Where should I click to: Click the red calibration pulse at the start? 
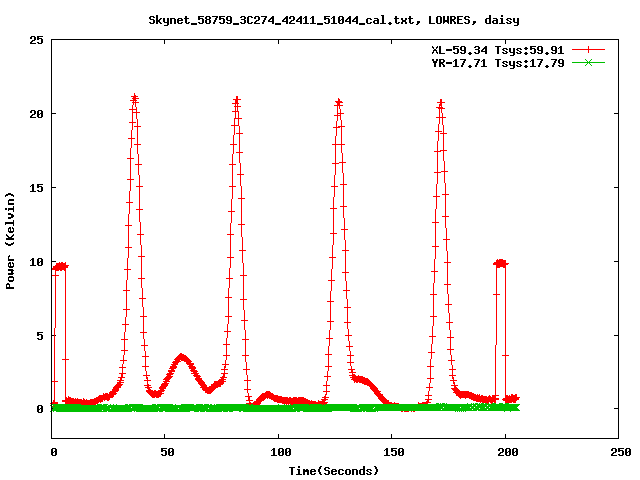click(60, 267)
